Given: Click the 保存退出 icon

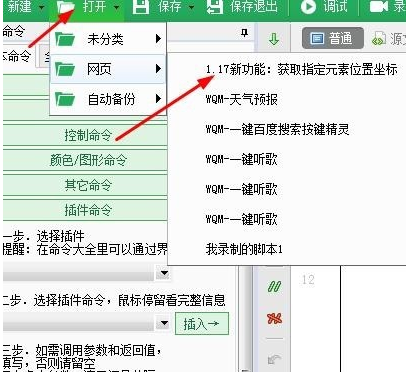Looking at the screenshot, I should coord(215,7).
